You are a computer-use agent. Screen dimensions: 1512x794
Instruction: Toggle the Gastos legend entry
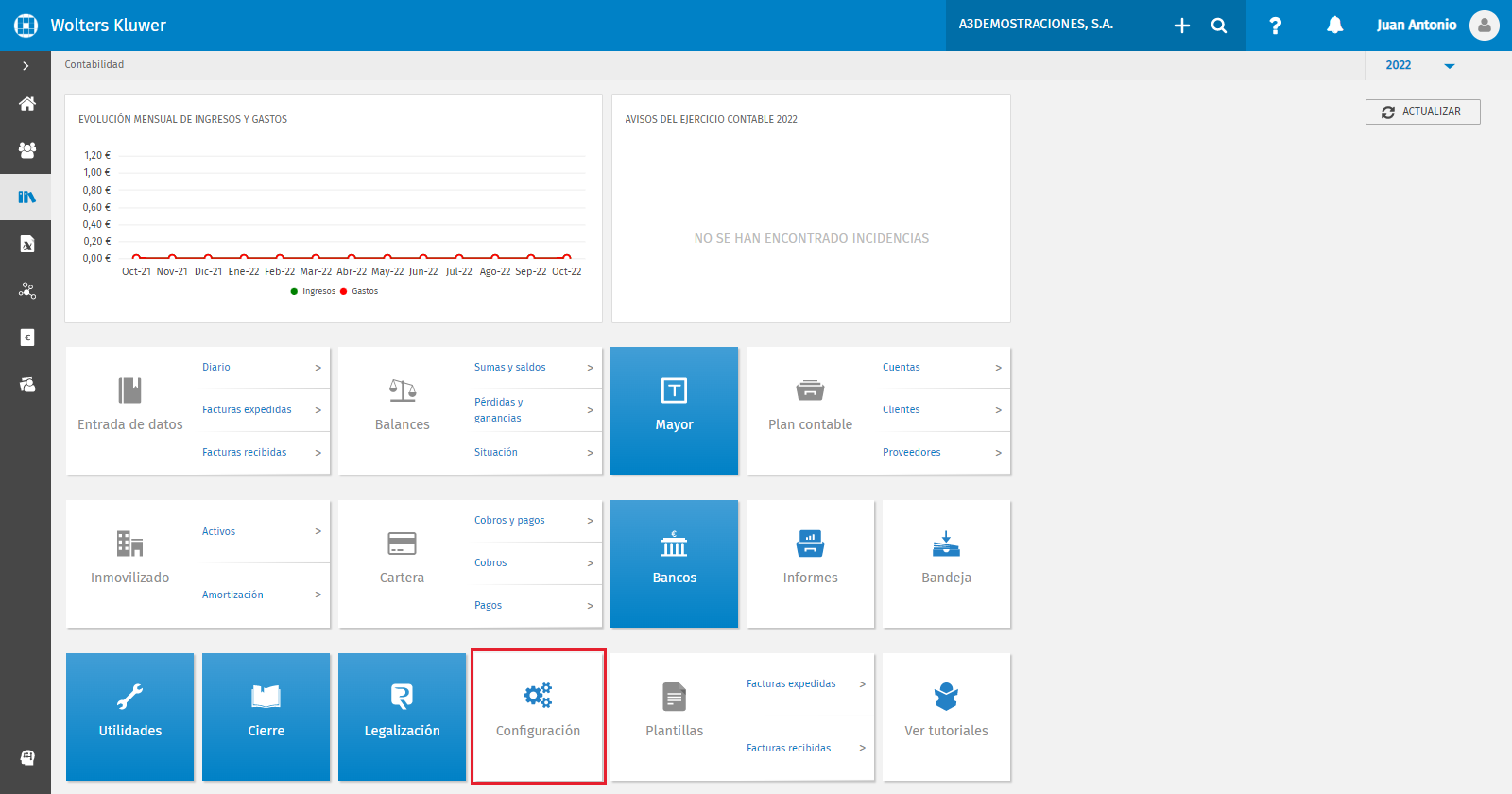tap(359, 291)
